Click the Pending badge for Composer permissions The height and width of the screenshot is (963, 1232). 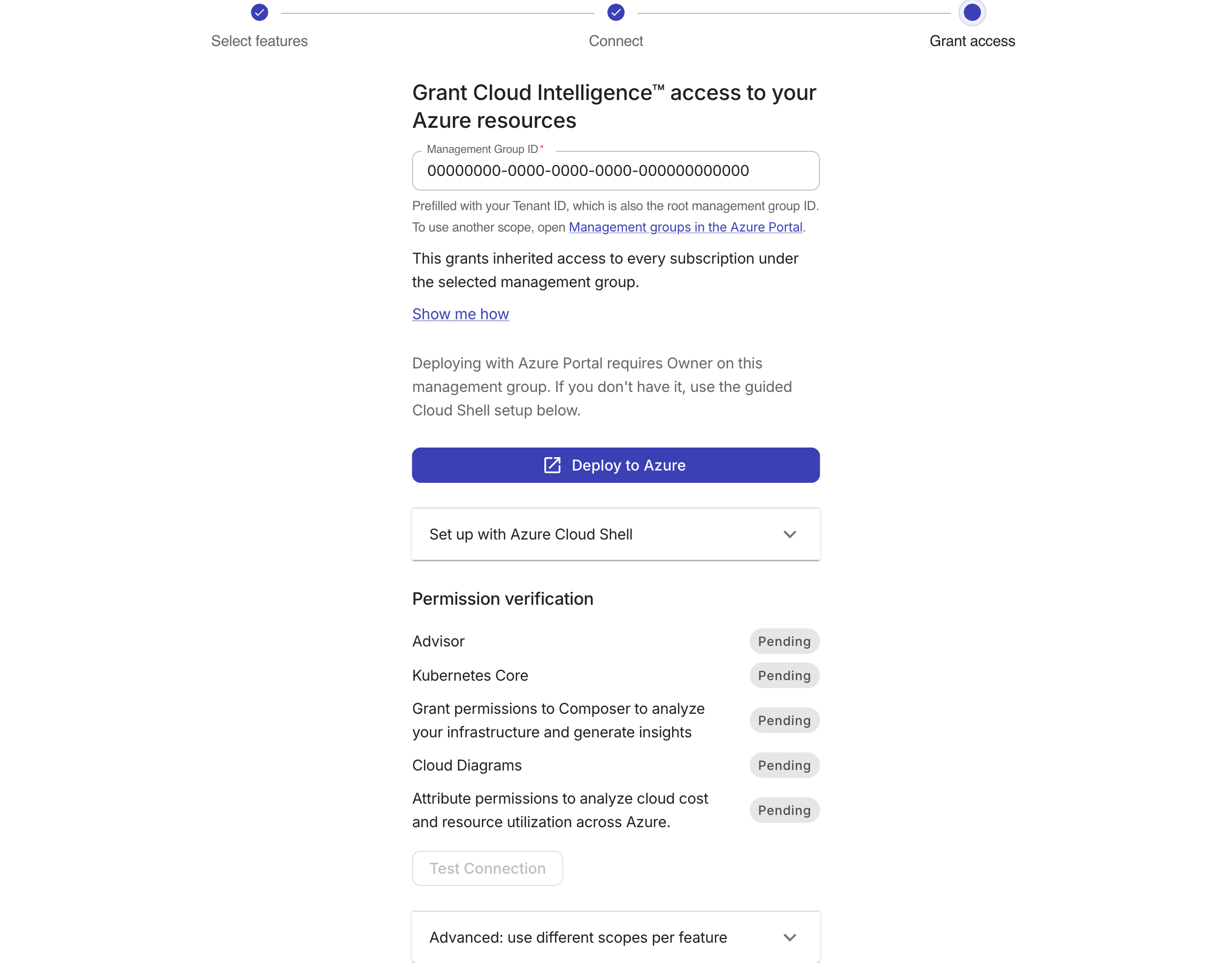tap(784, 720)
